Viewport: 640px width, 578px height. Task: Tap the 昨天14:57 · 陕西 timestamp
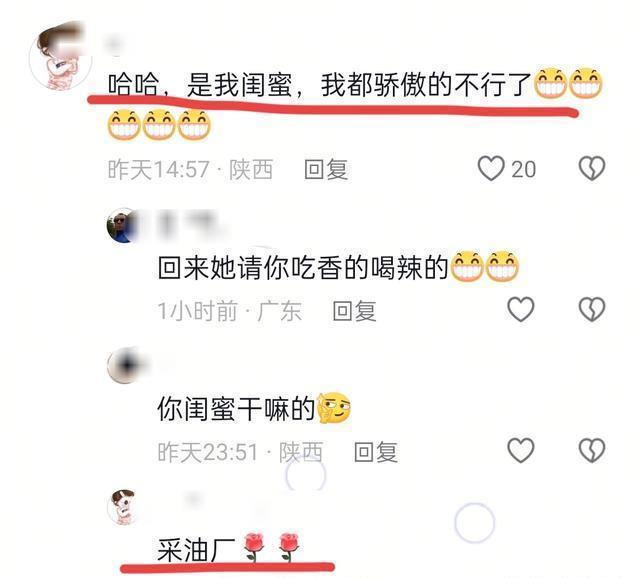(190, 169)
